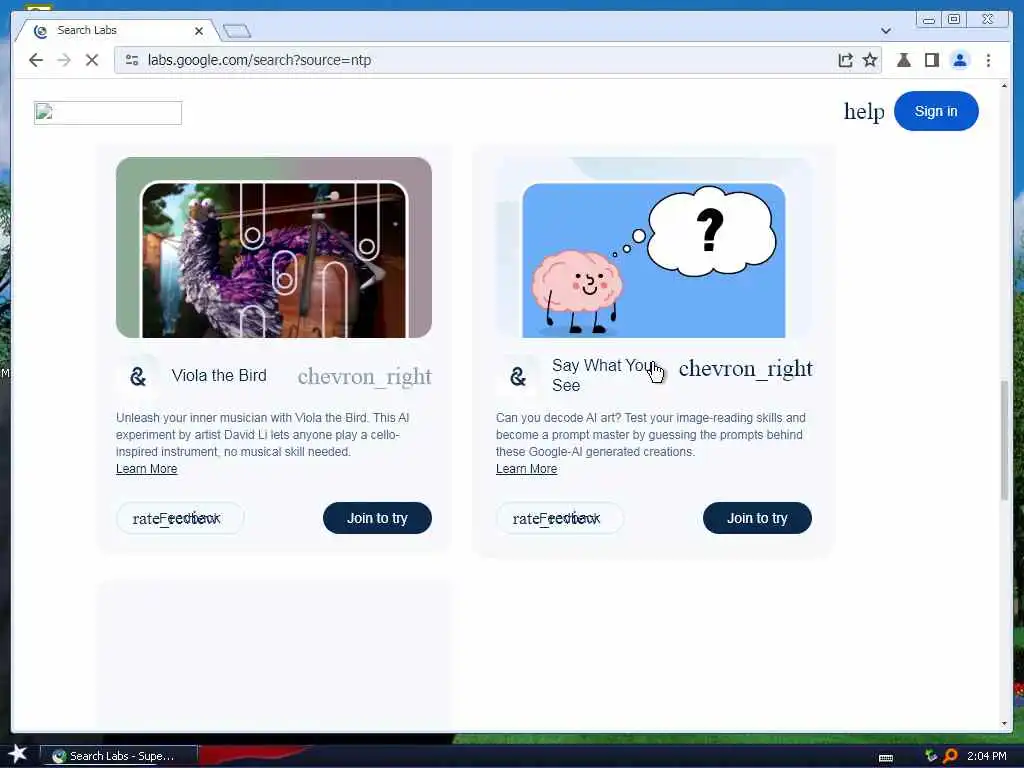View site information icon in address bar
This screenshot has height=768, width=1024.
click(x=132, y=60)
